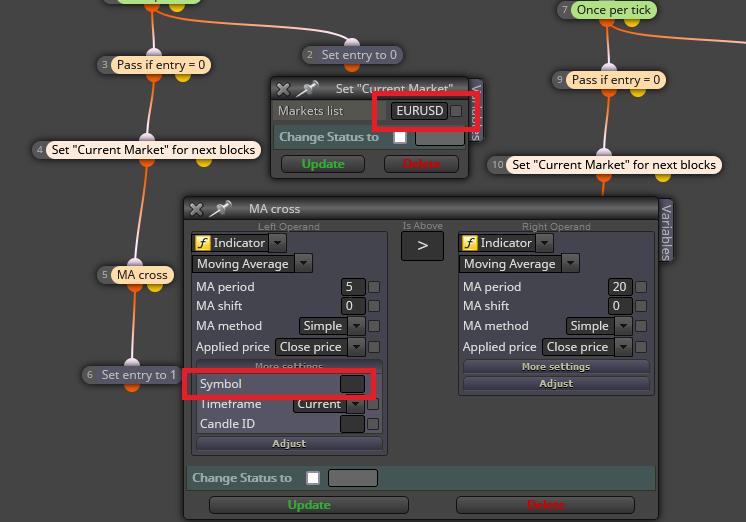
Task: Click the Left Operand MA shift field
Action: point(353,306)
